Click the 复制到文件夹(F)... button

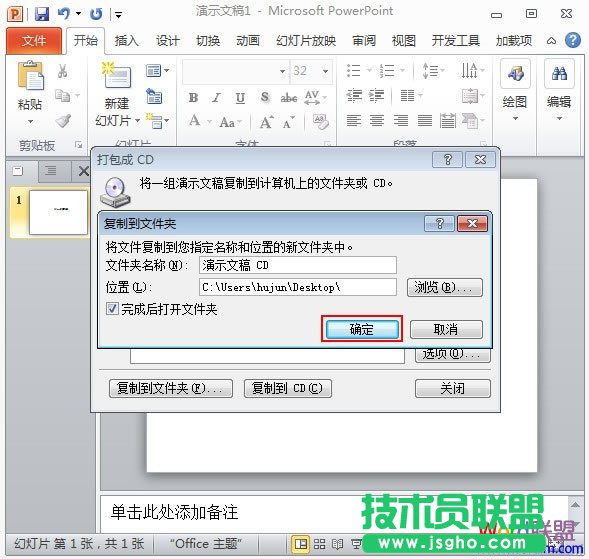[x=171, y=388]
